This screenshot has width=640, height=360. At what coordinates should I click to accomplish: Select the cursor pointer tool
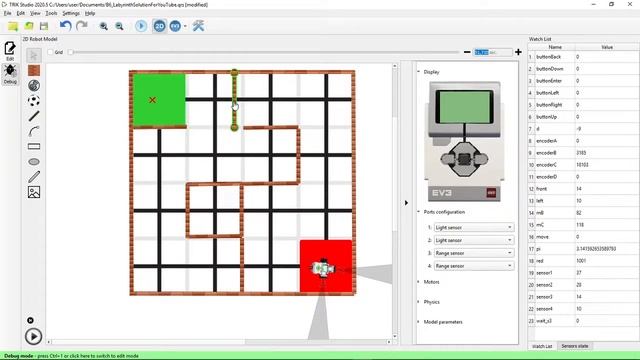(x=34, y=55)
